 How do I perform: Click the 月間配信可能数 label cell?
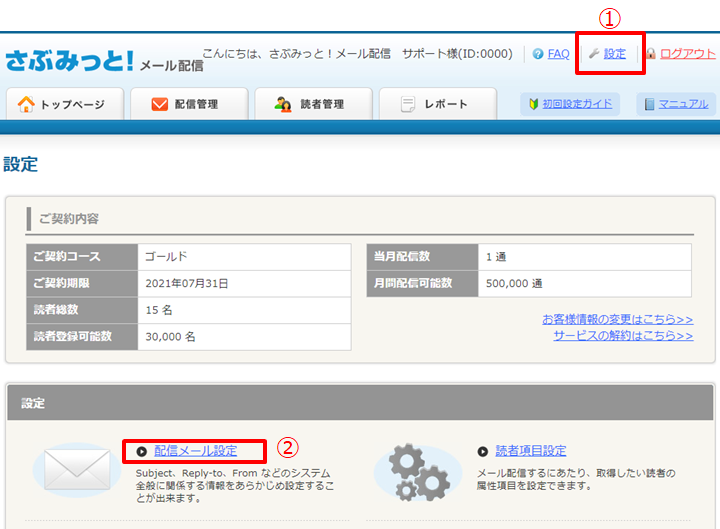pyautogui.click(x=422, y=283)
